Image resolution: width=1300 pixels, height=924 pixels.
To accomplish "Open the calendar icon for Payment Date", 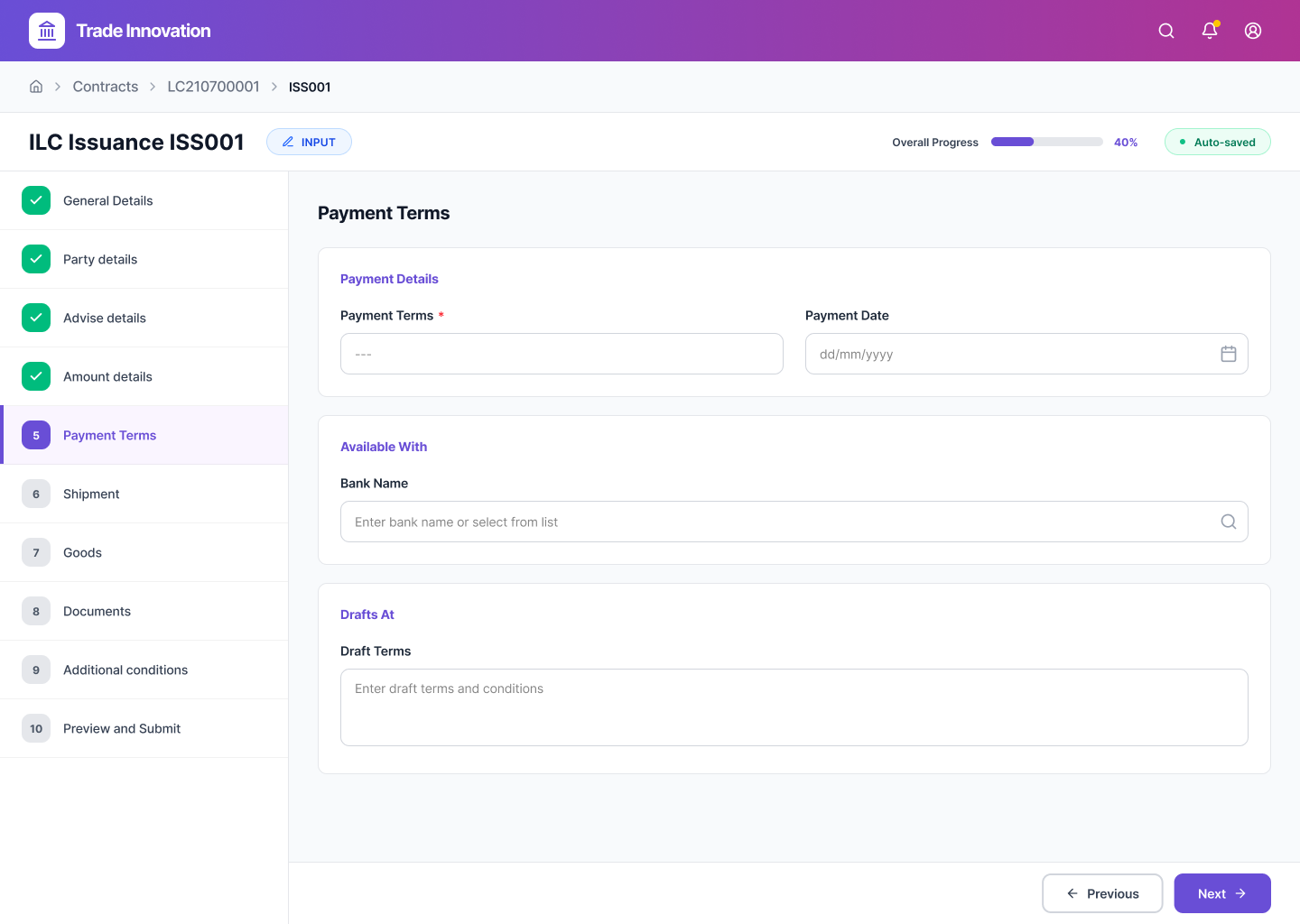I will coord(1228,354).
